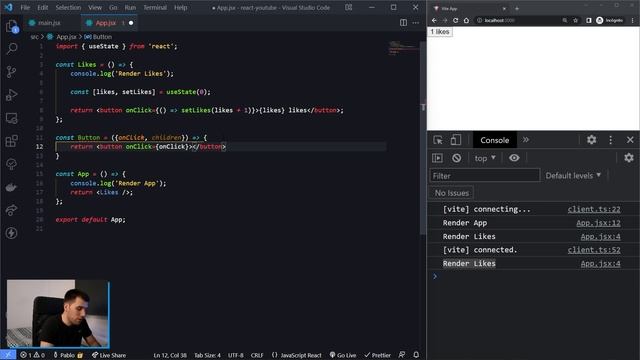
Task: Open the App.jsx:12 source link
Action: point(598,223)
